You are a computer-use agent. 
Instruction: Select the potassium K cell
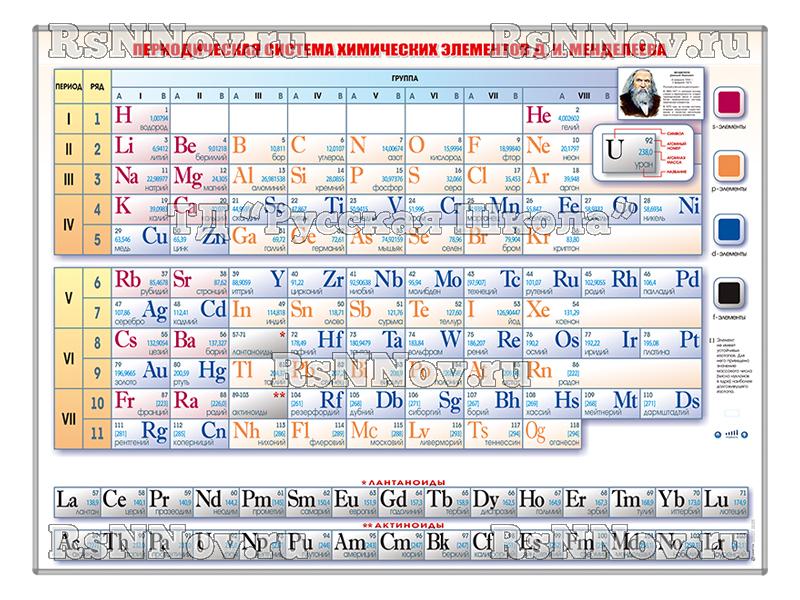point(141,209)
